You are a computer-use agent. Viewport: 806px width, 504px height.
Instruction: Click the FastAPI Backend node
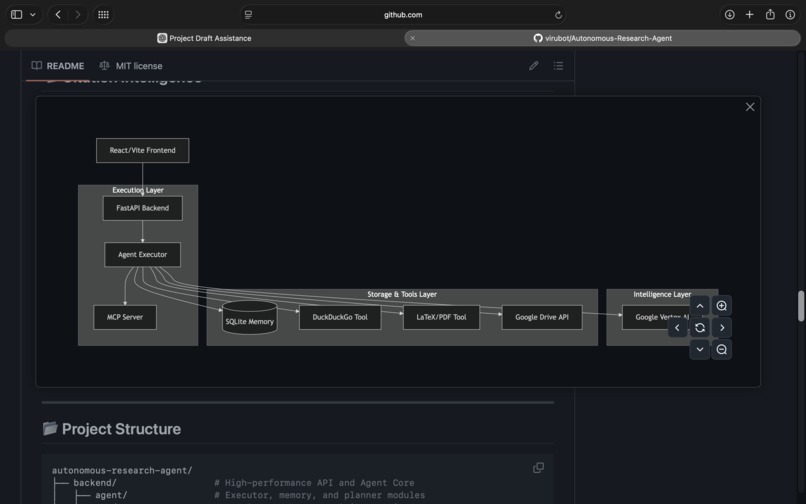142,208
